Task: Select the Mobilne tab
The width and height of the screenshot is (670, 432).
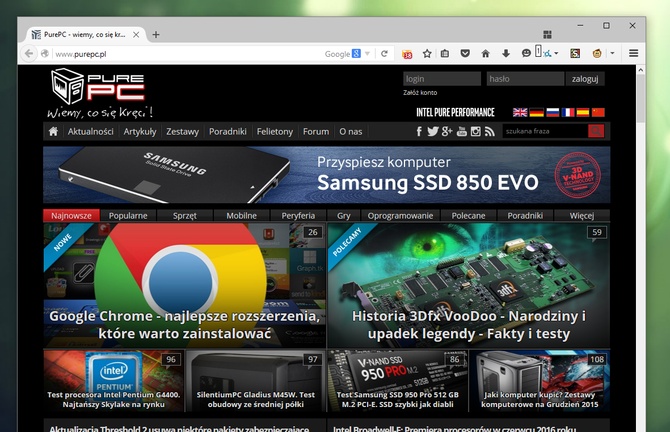Action: click(241, 215)
